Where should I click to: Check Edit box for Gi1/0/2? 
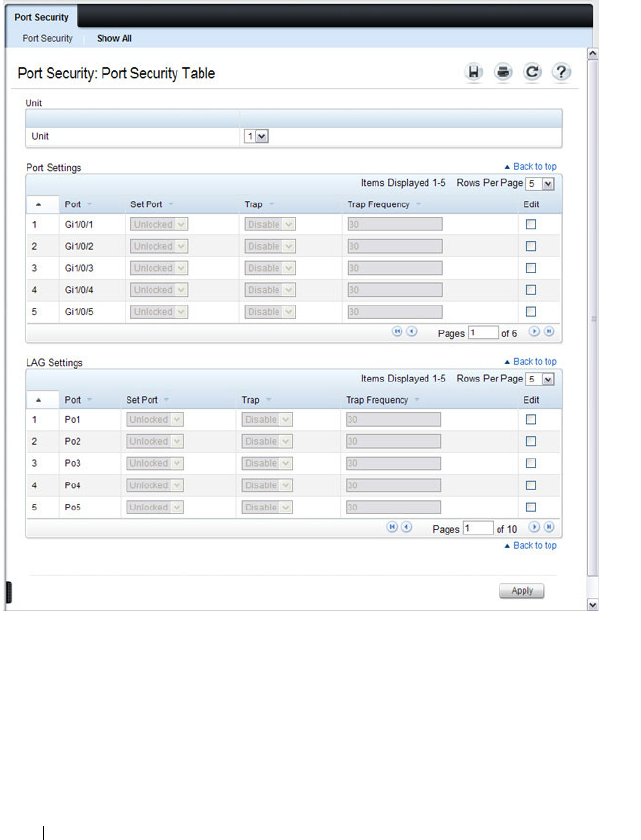531,246
